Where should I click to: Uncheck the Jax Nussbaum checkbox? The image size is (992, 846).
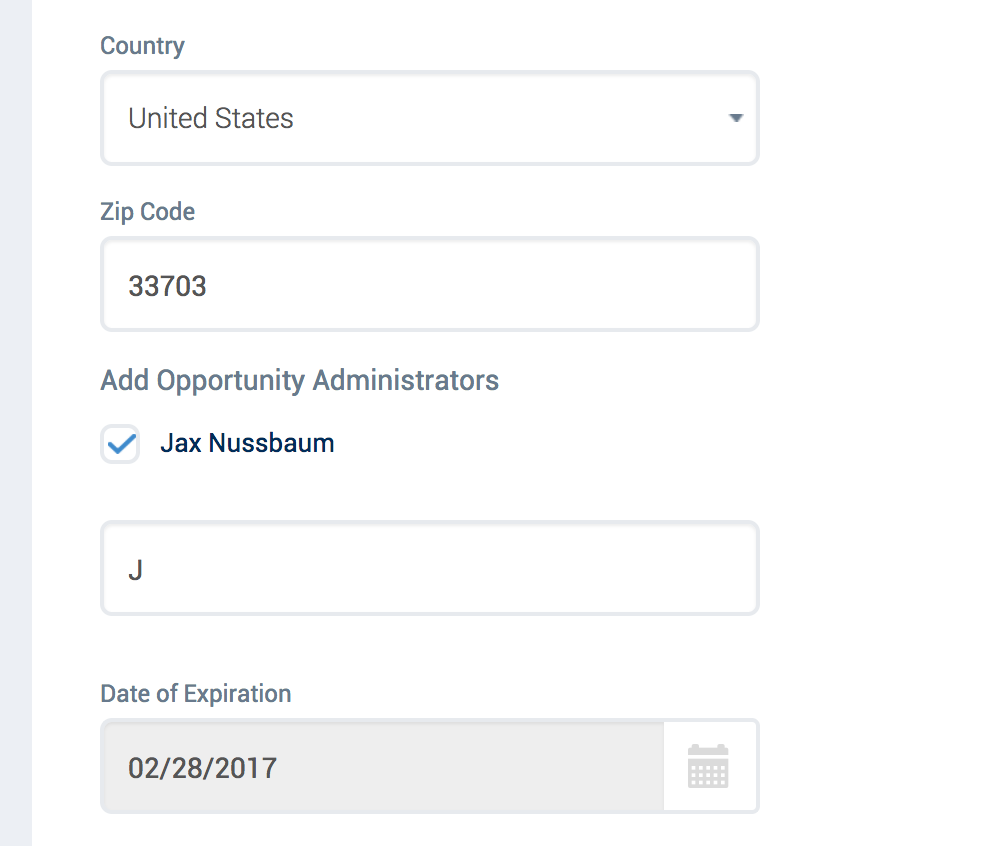point(120,444)
